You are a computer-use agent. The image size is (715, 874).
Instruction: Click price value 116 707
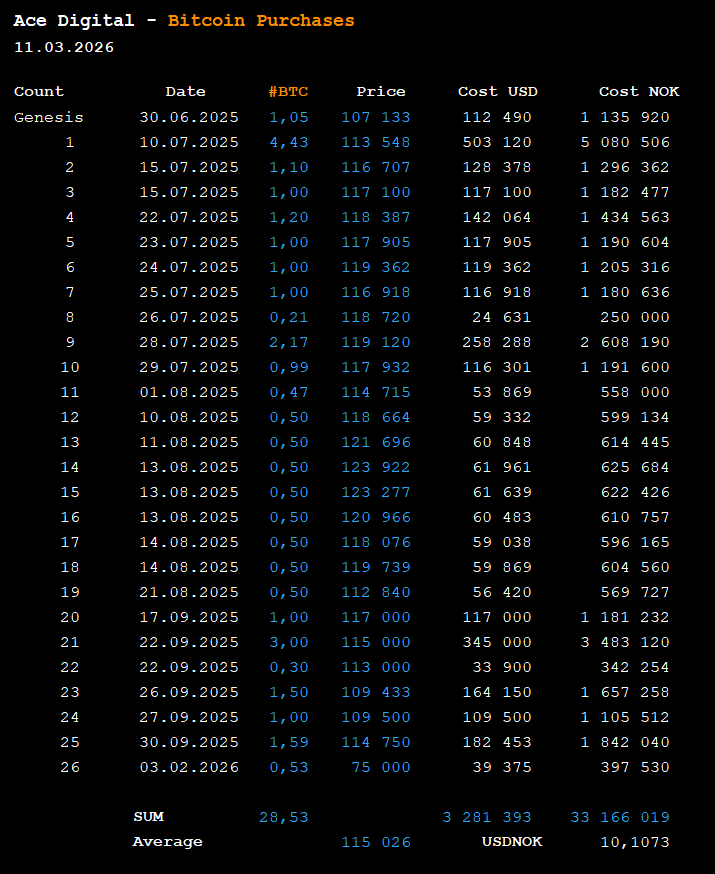pos(376,167)
